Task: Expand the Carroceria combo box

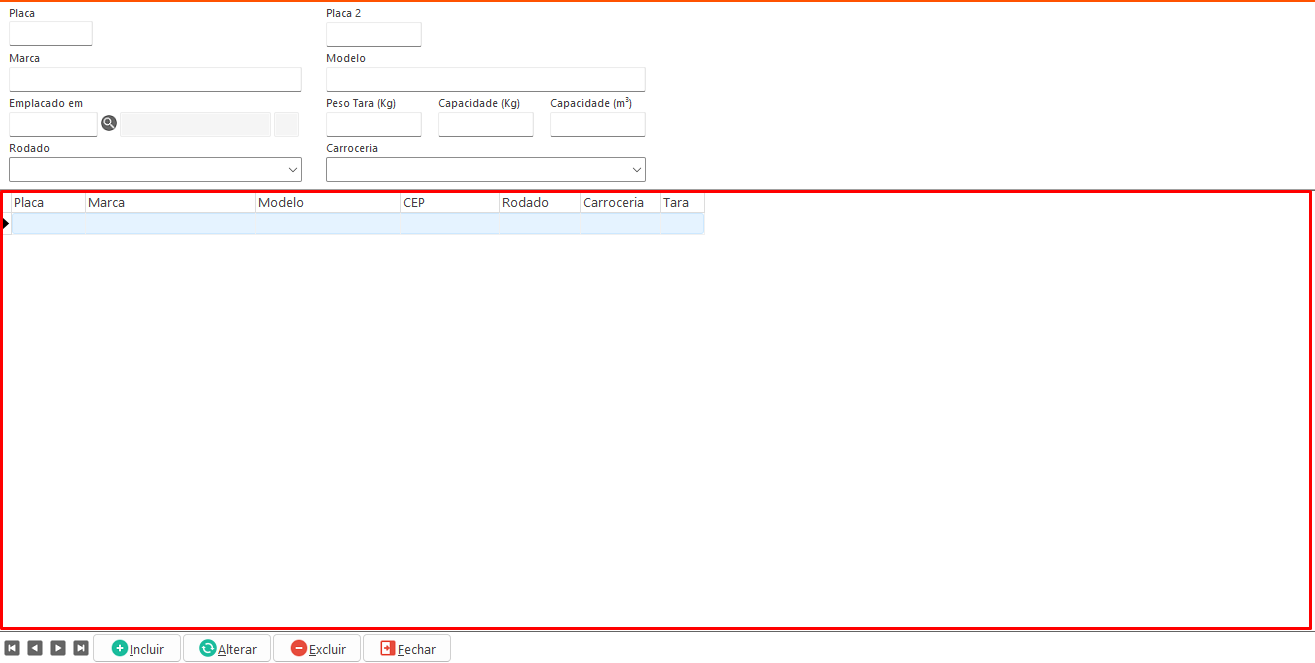Action: (485, 169)
